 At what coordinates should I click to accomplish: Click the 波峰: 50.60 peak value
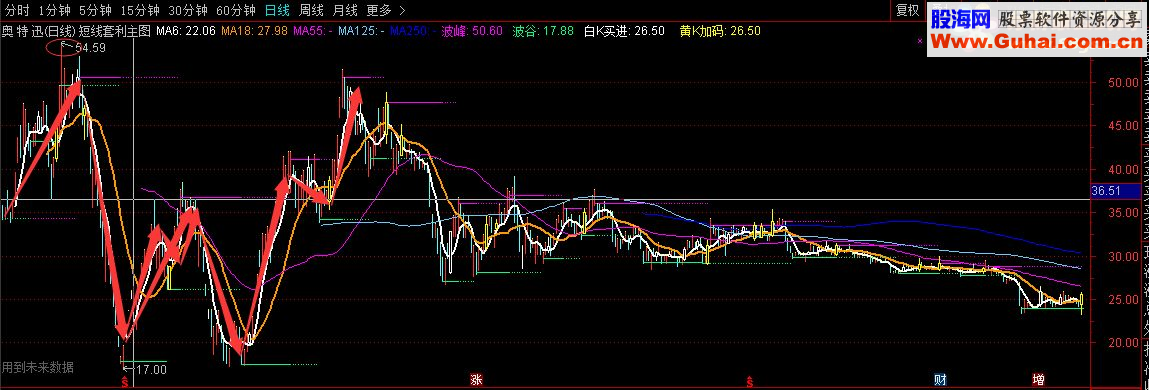pyautogui.click(x=472, y=31)
